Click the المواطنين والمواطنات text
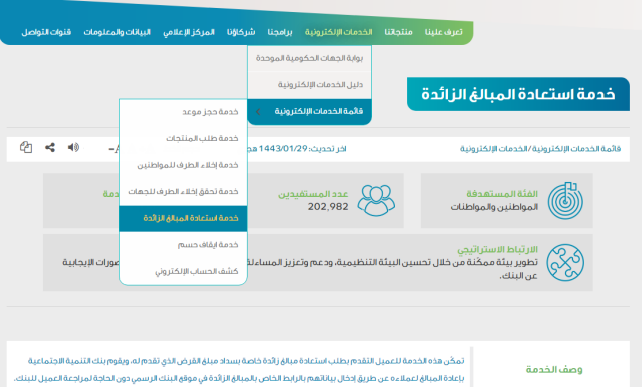This screenshot has width=642, height=387. coord(494,207)
